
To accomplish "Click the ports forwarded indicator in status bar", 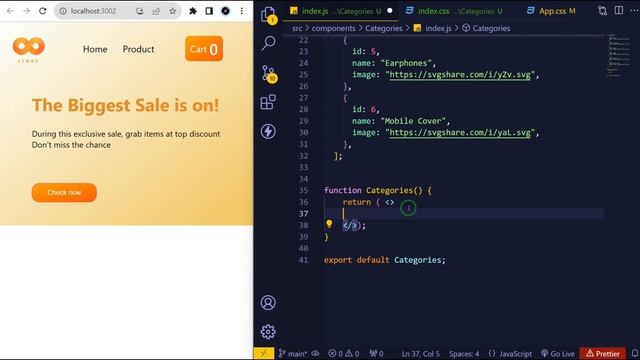I will coord(376,353).
